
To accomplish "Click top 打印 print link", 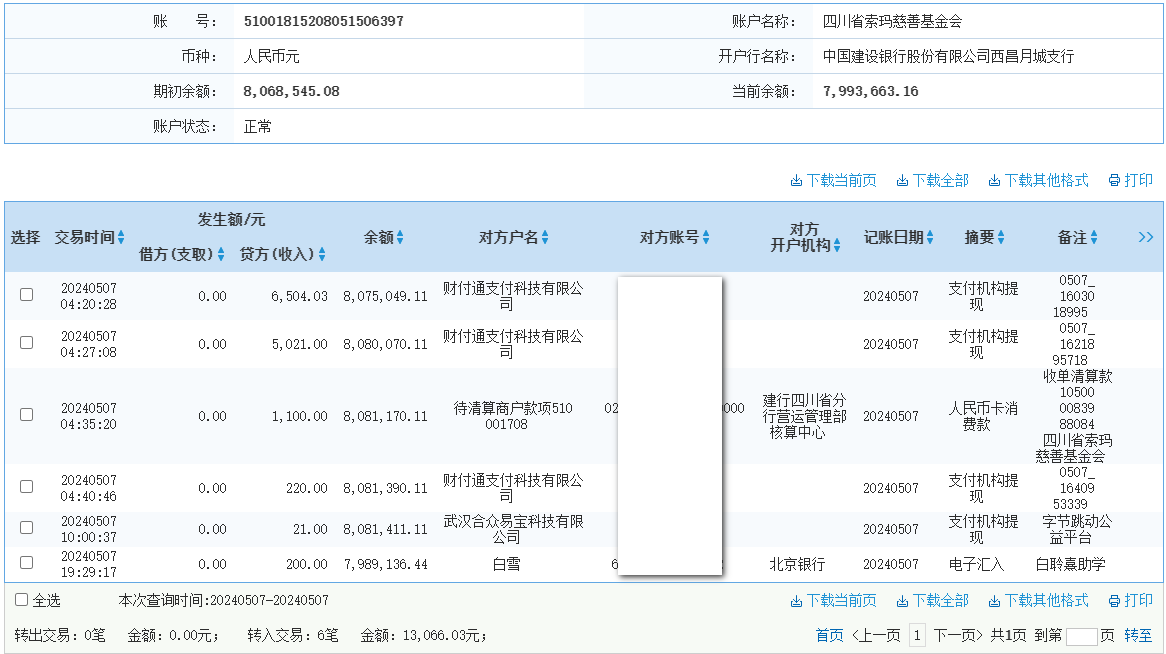I will 1130,181.
